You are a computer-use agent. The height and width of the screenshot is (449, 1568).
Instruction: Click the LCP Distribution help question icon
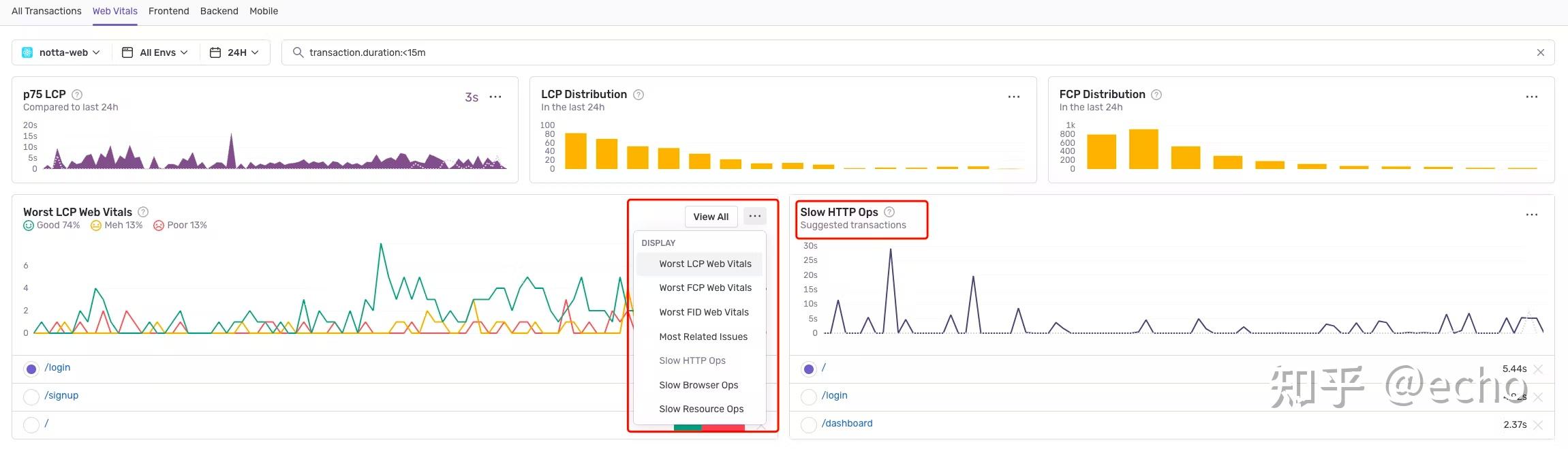coord(639,95)
